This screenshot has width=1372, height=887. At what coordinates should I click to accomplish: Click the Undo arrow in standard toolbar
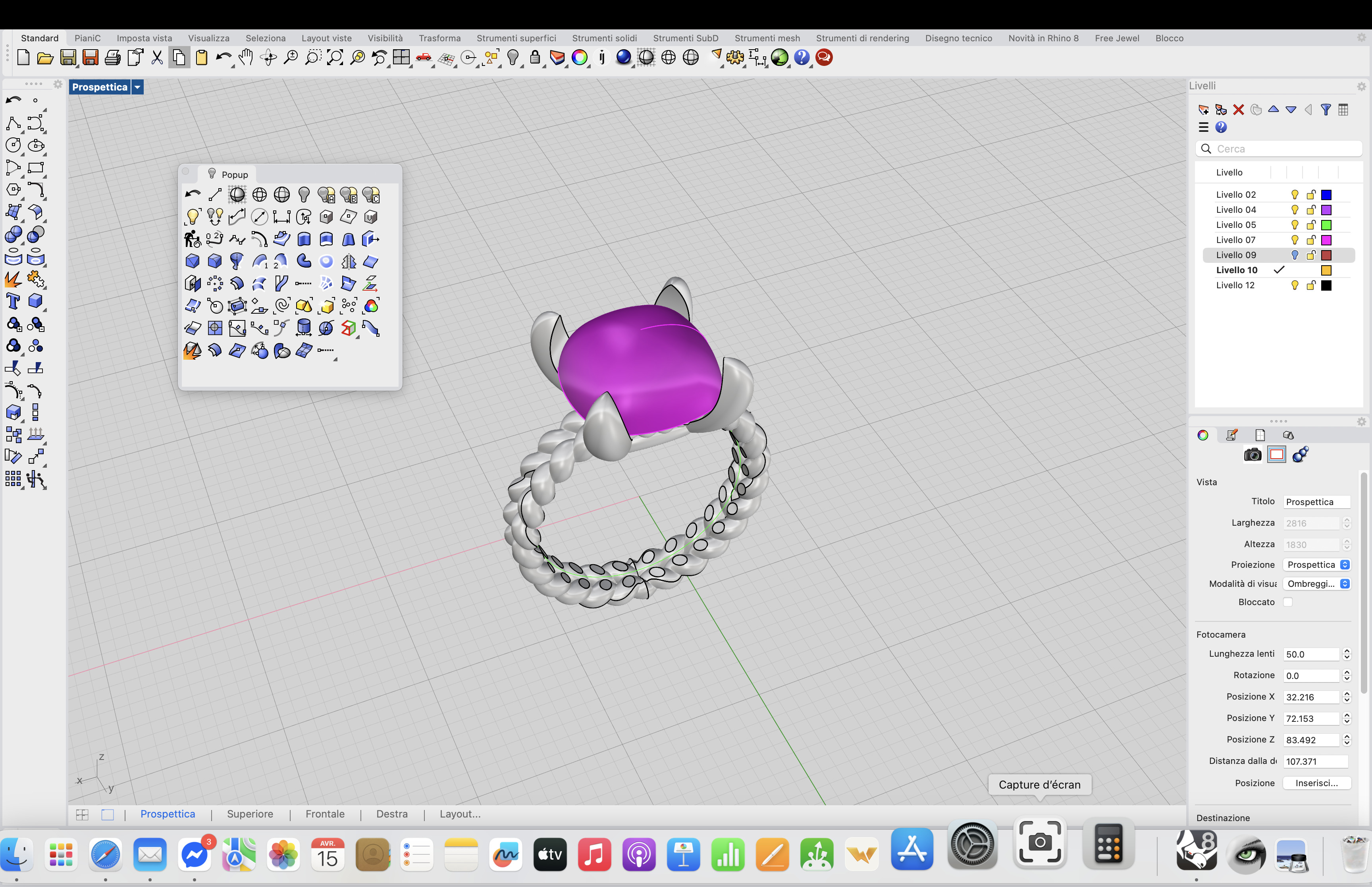[x=224, y=58]
